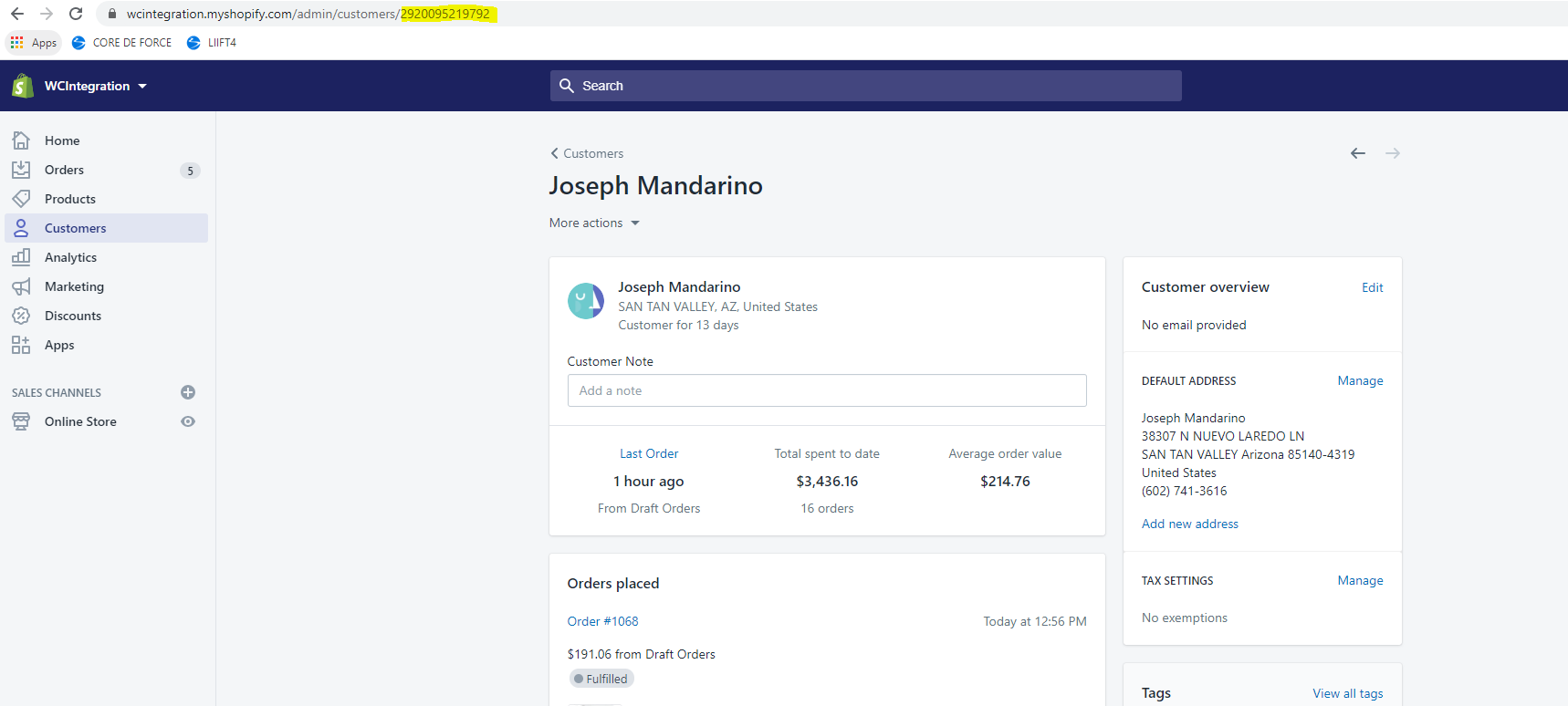Open the Discounts icon

(x=21, y=316)
